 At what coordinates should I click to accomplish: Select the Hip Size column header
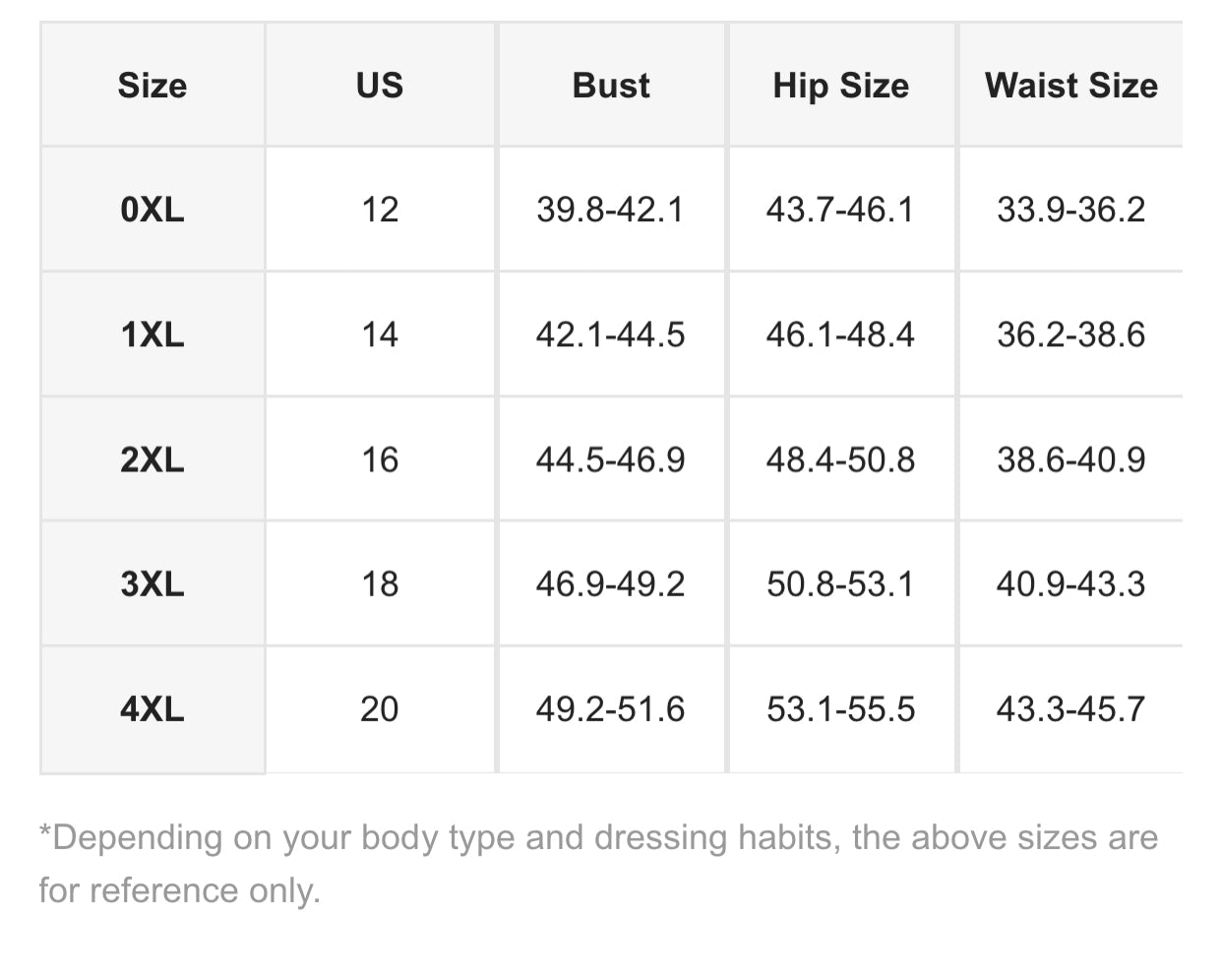pyautogui.click(x=841, y=86)
